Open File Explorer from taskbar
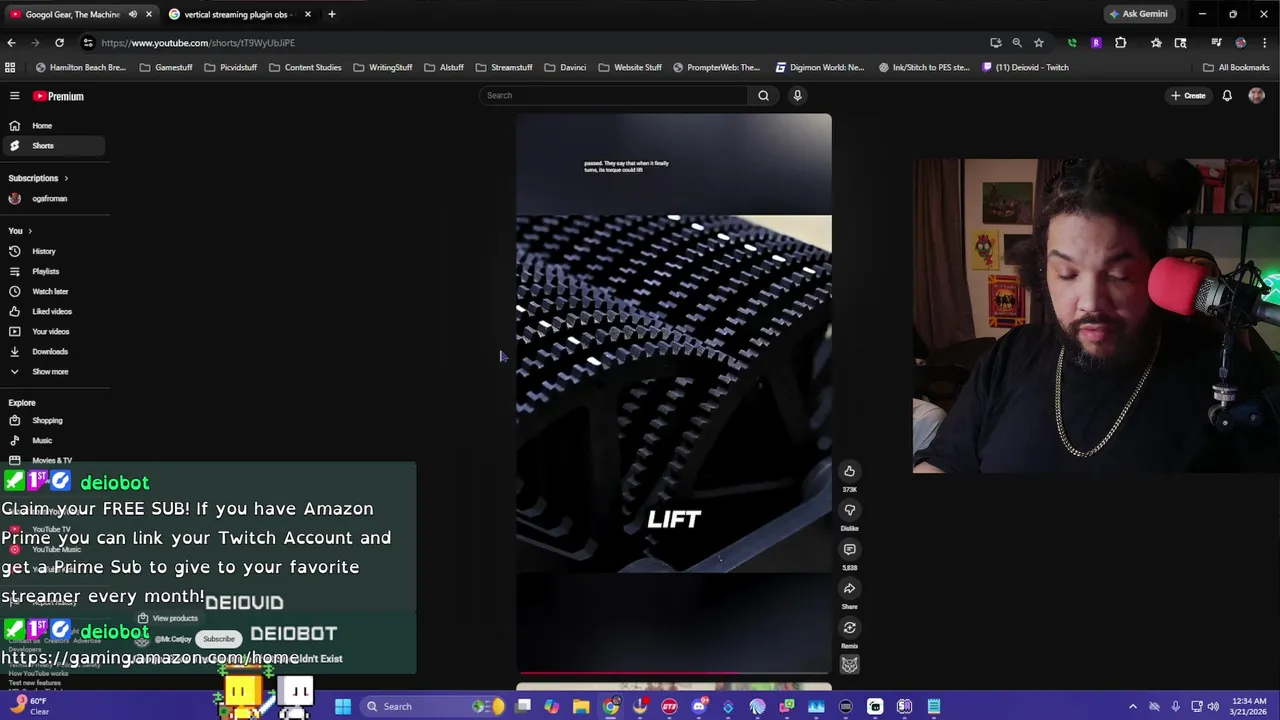The width and height of the screenshot is (1280, 720). (x=581, y=706)
